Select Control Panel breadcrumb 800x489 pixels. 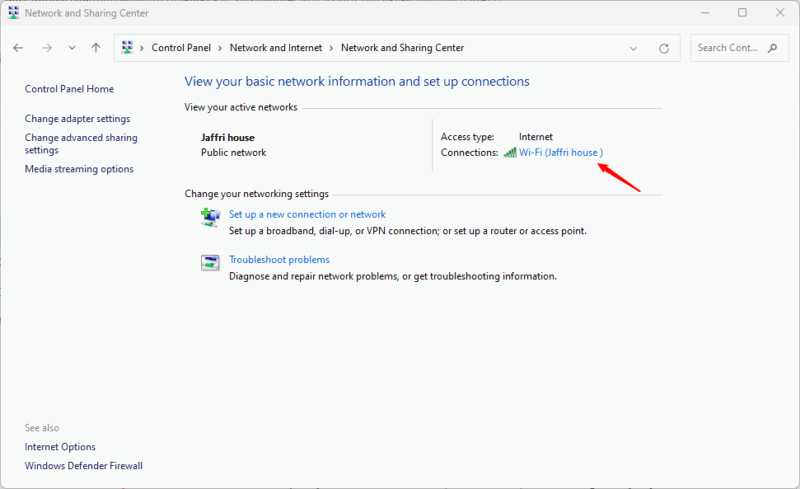tap(181, 47)
